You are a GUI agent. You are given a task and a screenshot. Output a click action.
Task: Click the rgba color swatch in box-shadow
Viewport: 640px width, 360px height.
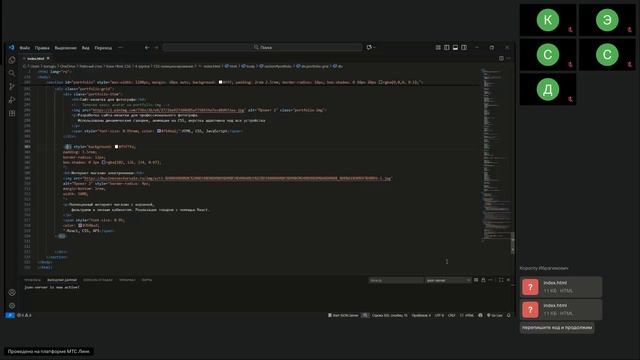click(380, 82)
